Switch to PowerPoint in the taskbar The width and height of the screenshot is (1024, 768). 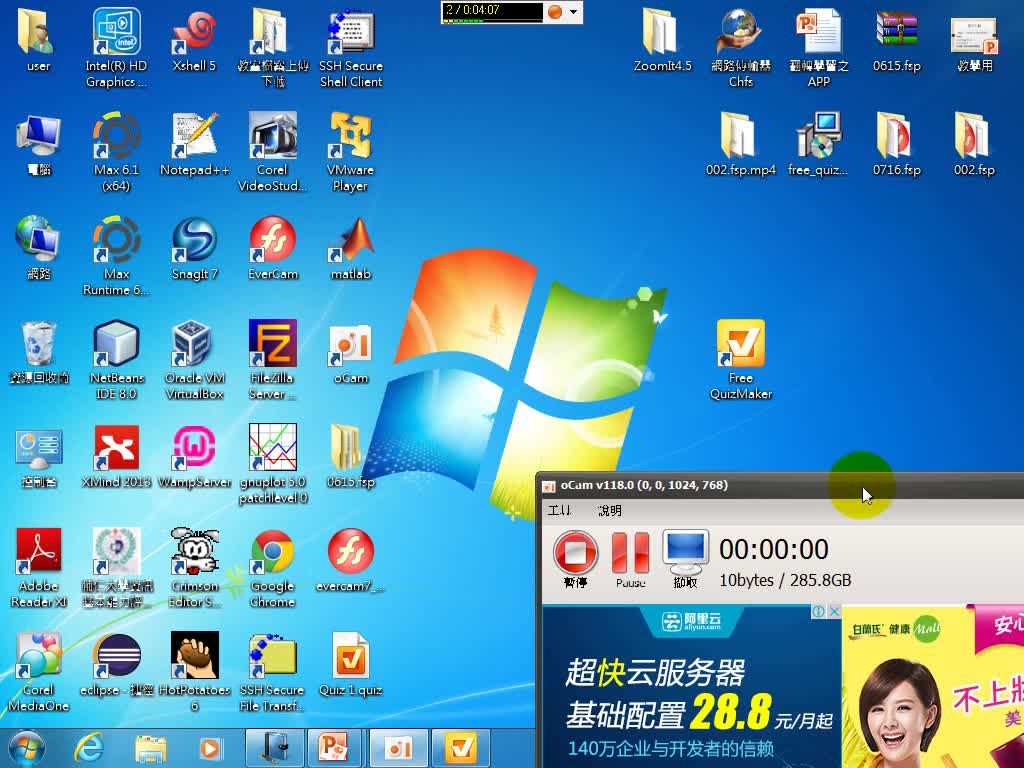[333, 748]
